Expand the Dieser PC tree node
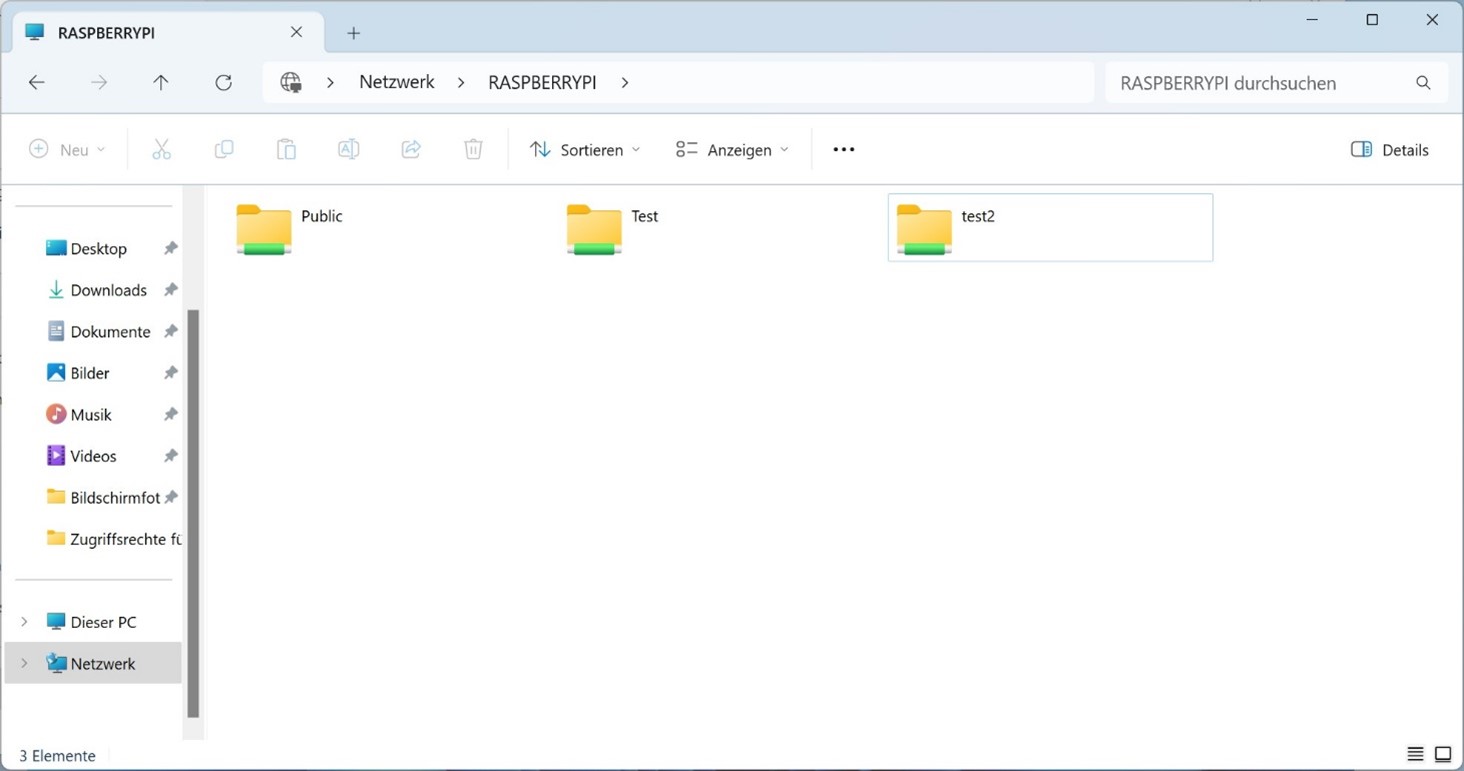 click(25, 622)
